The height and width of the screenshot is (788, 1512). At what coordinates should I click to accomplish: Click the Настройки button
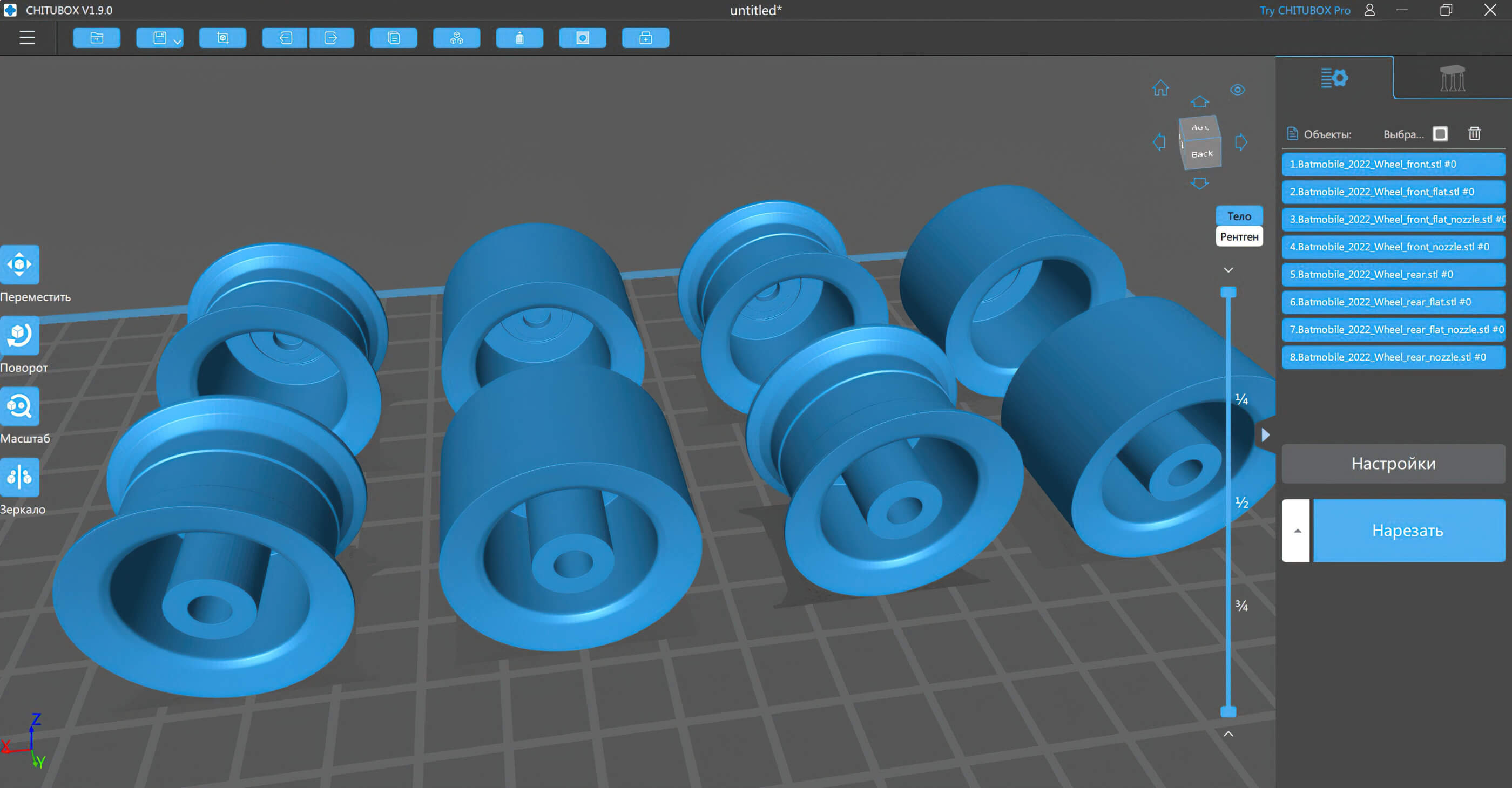tap(1393, 464)
